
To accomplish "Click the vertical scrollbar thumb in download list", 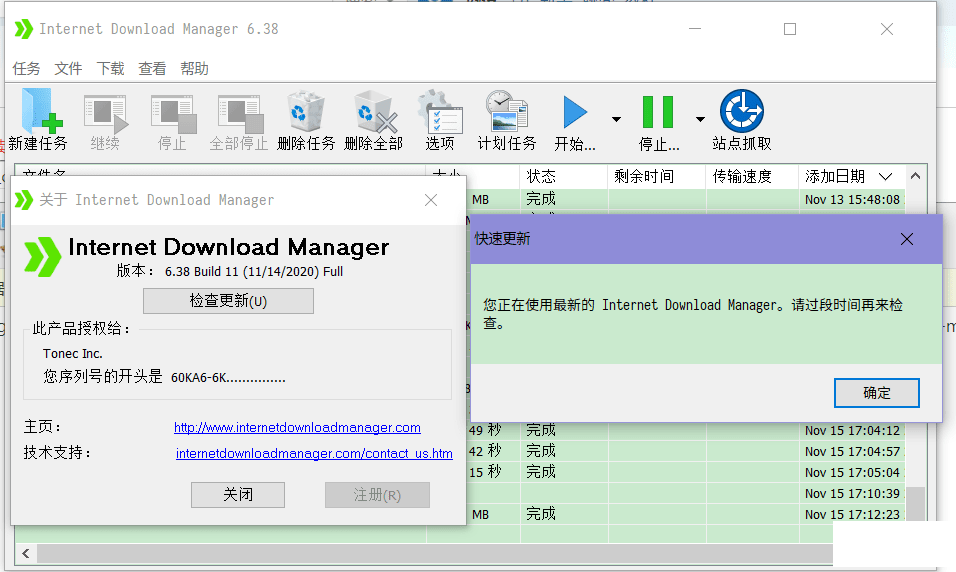I will (916, 502).
